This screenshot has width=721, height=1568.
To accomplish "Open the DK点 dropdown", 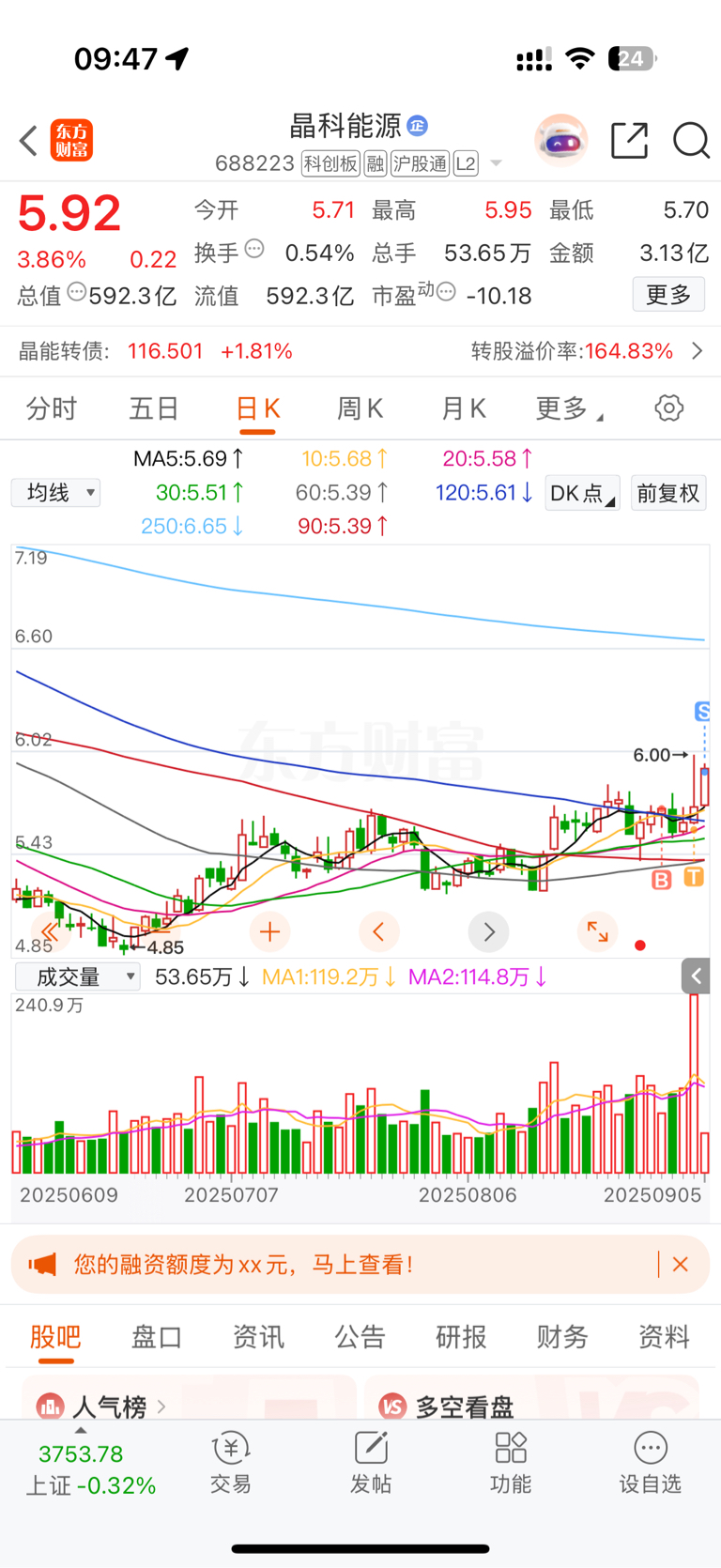I will (x=582, y=493).
